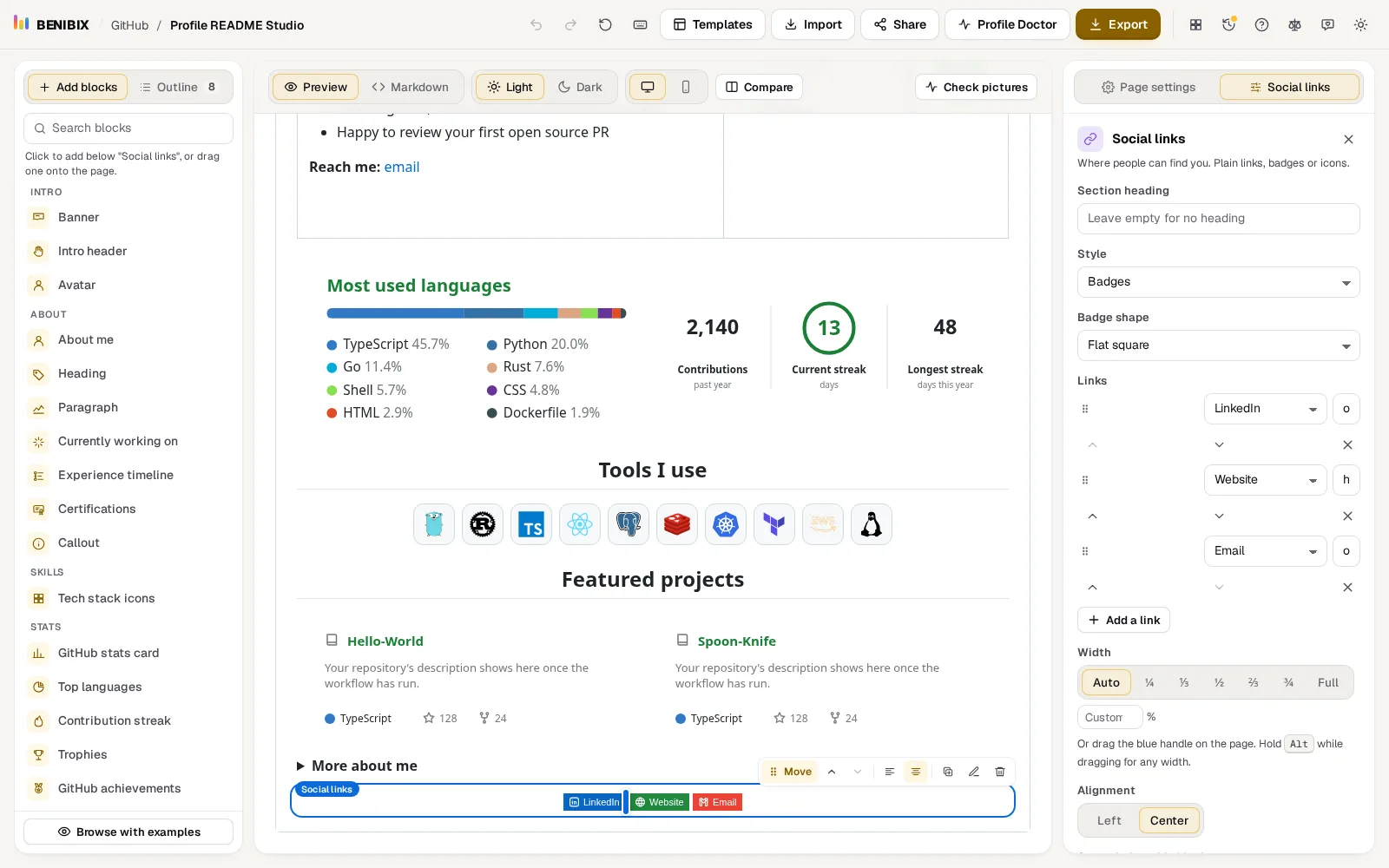Image resolution: width=1389 pixels, height=868 pixels.
Task: Add the GitHub stats card block
Action: [x=128, y=654]
